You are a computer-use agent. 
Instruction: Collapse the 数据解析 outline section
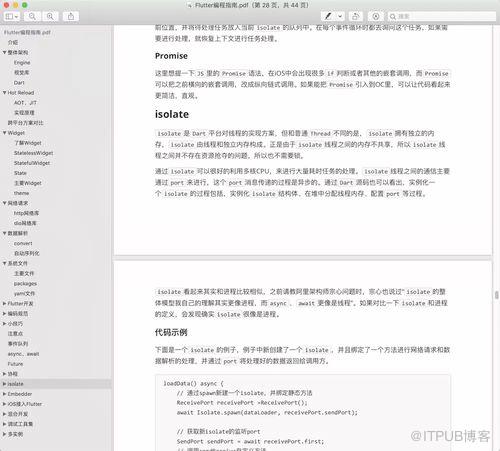(x=5, y=233)
